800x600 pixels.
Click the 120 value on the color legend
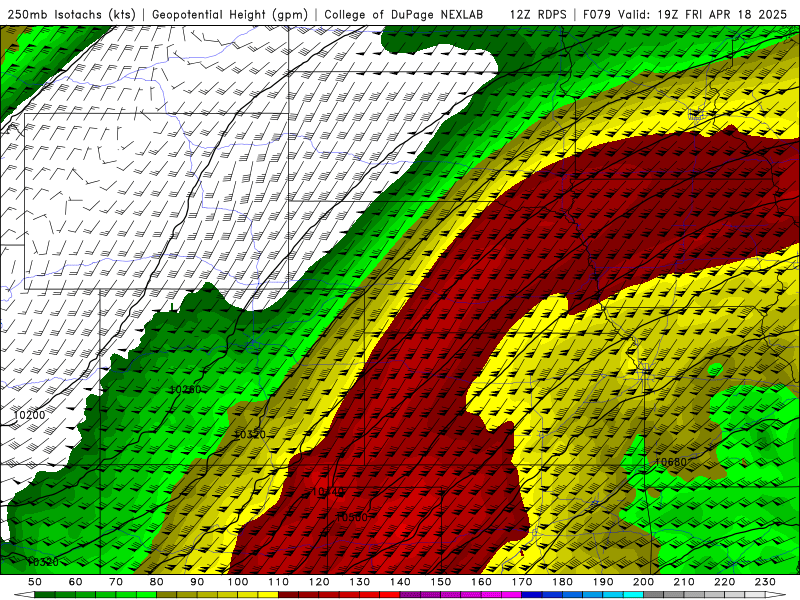click(319, 582)
